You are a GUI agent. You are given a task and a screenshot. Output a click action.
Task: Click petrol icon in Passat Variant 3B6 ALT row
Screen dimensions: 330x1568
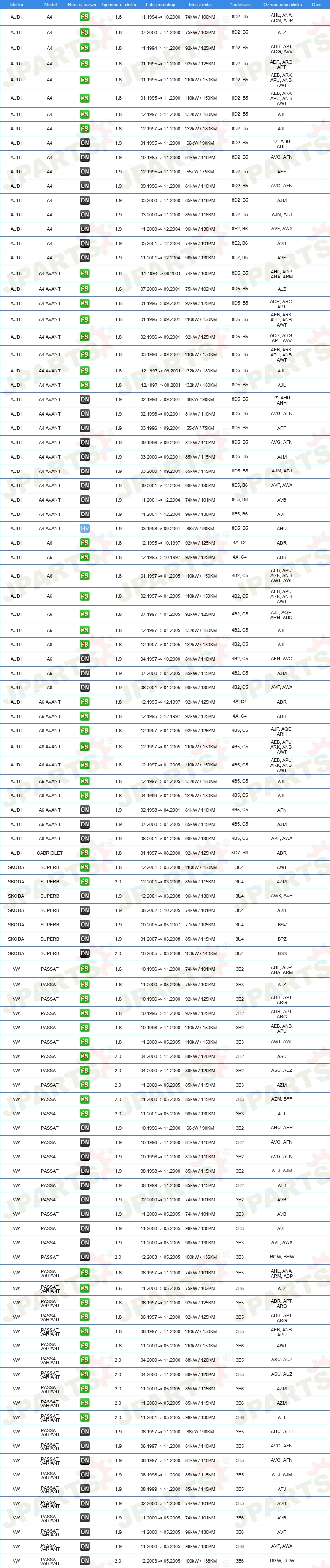point(85,1418)
